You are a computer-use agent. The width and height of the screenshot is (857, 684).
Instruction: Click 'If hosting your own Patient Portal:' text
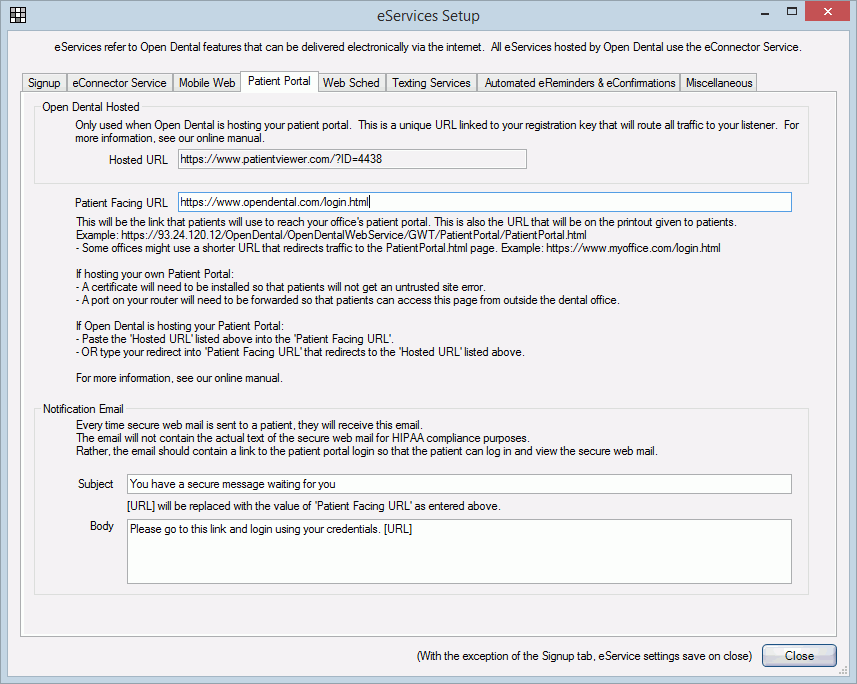click(x=155, y=274)
